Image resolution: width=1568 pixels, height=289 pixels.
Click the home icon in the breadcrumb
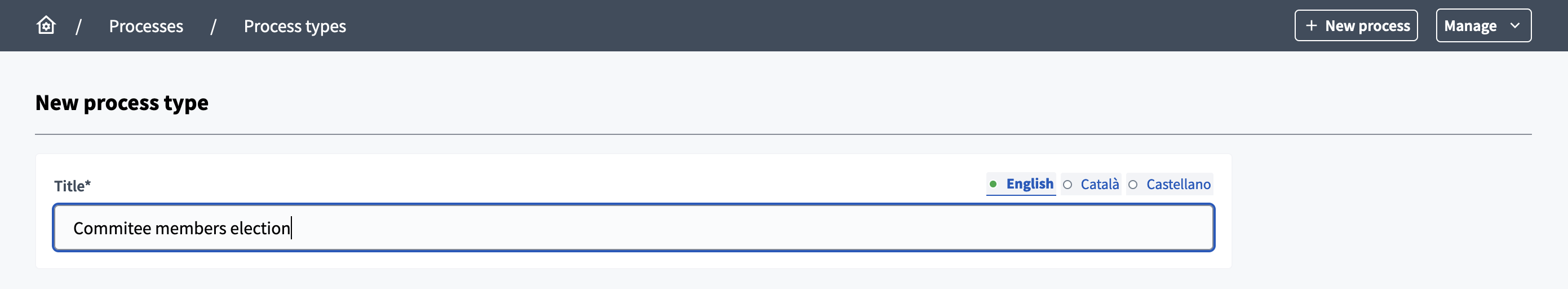pyautogui.click(x=46, y=25)
